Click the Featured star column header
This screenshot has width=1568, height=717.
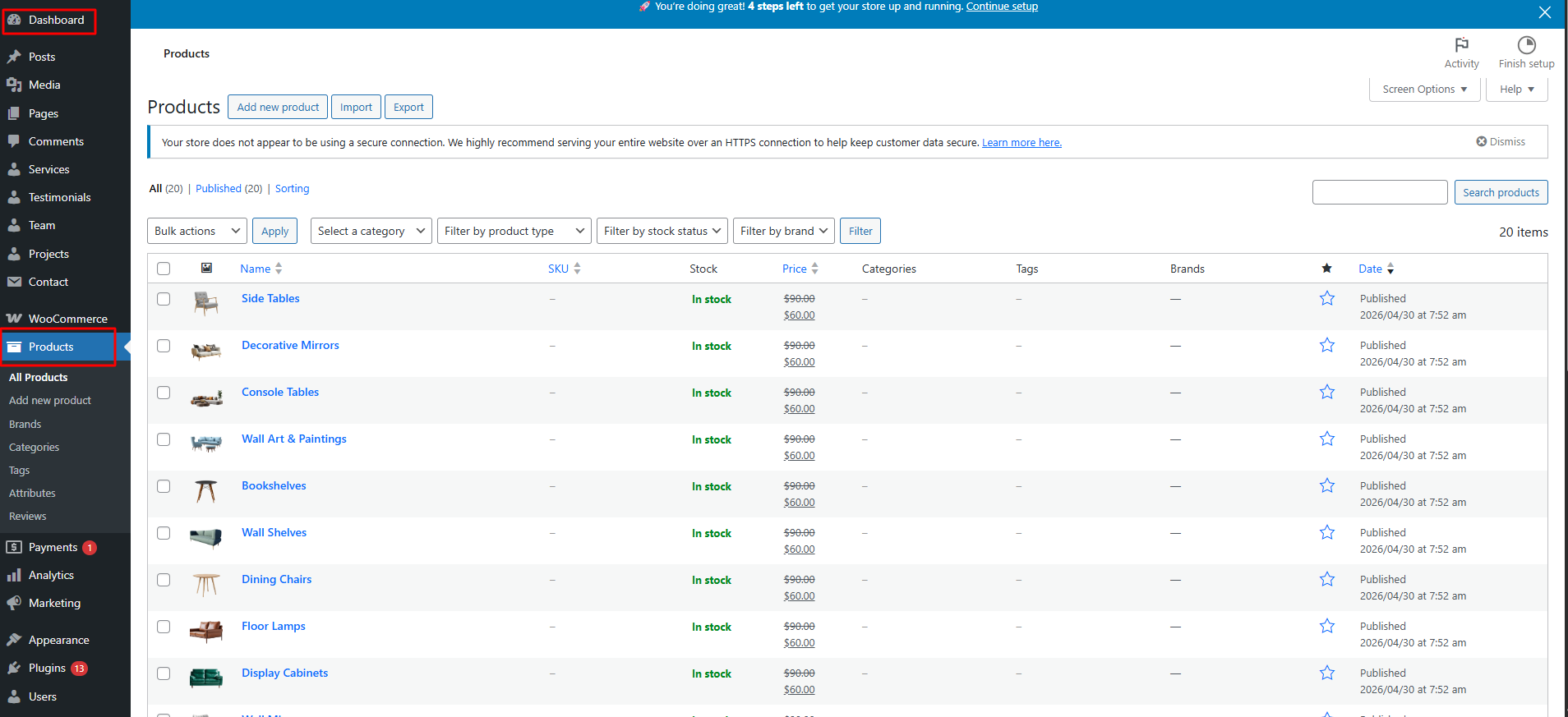click(1326, 269)
